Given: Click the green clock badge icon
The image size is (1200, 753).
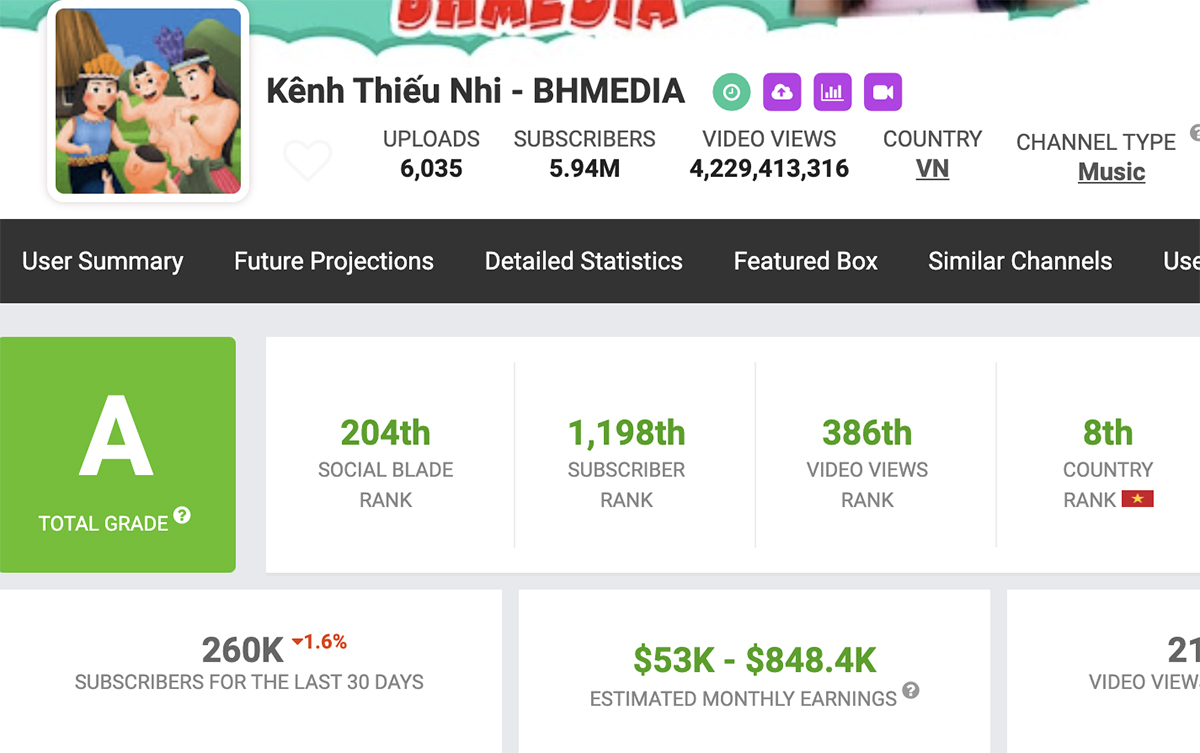Looking at the screenshot, I should [732, 92].
